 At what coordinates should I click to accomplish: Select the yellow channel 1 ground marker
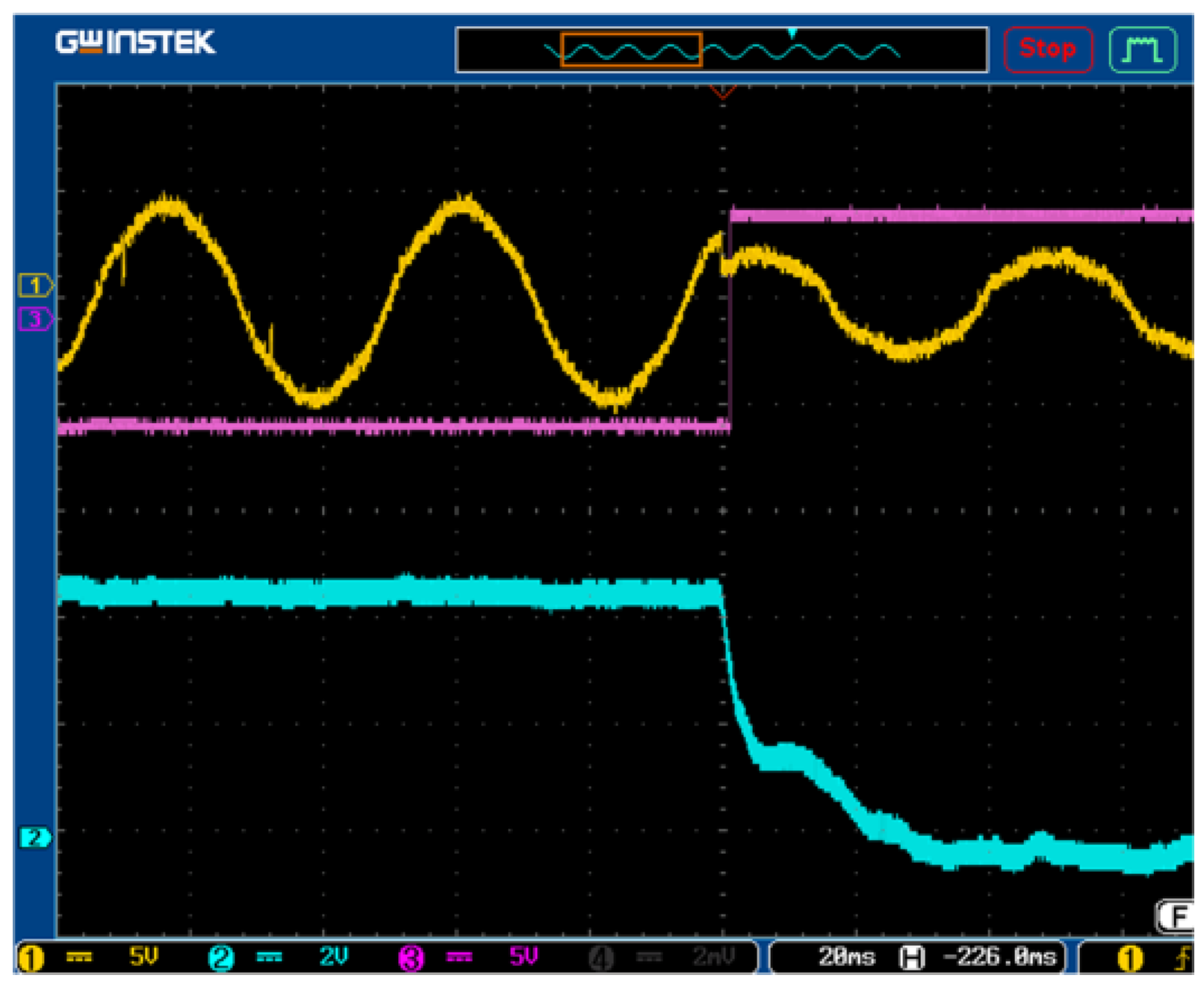click(34, 285)
